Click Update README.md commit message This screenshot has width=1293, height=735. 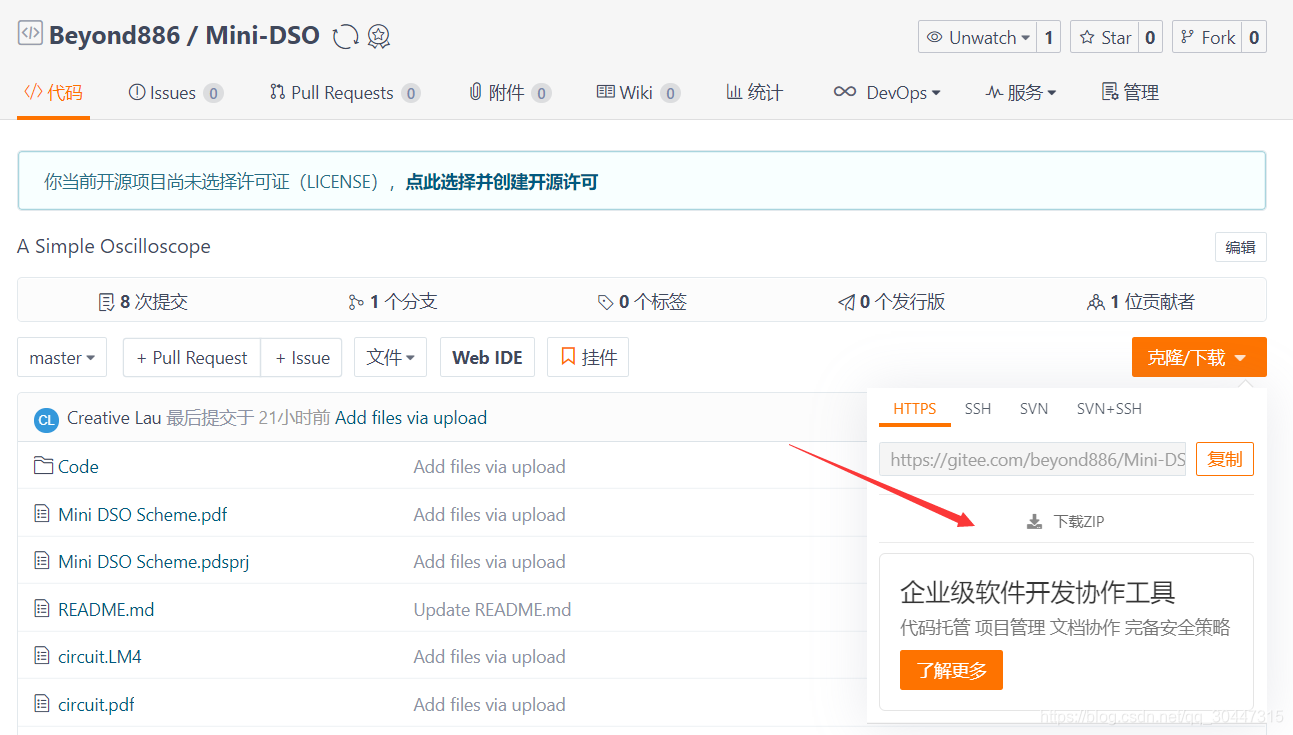pos(493,610)
